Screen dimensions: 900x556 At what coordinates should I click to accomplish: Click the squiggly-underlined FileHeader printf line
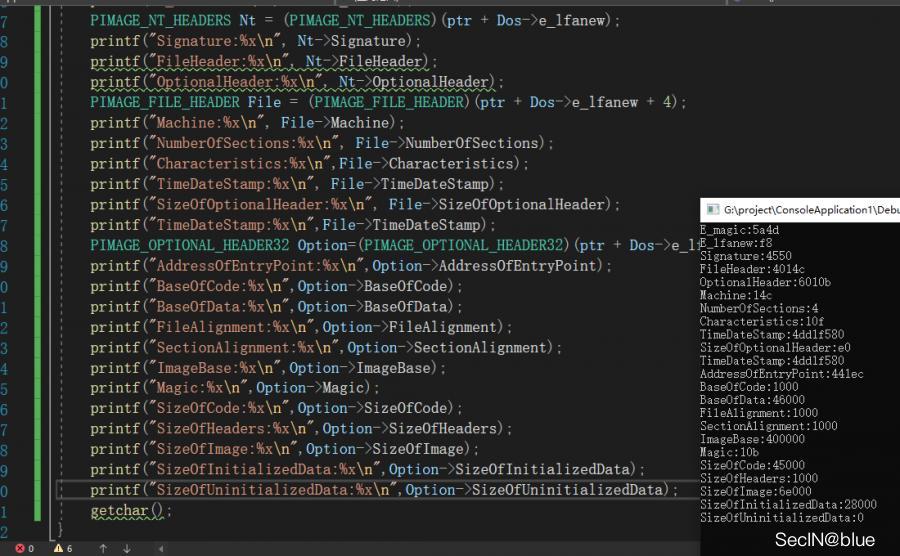point(260,61)
